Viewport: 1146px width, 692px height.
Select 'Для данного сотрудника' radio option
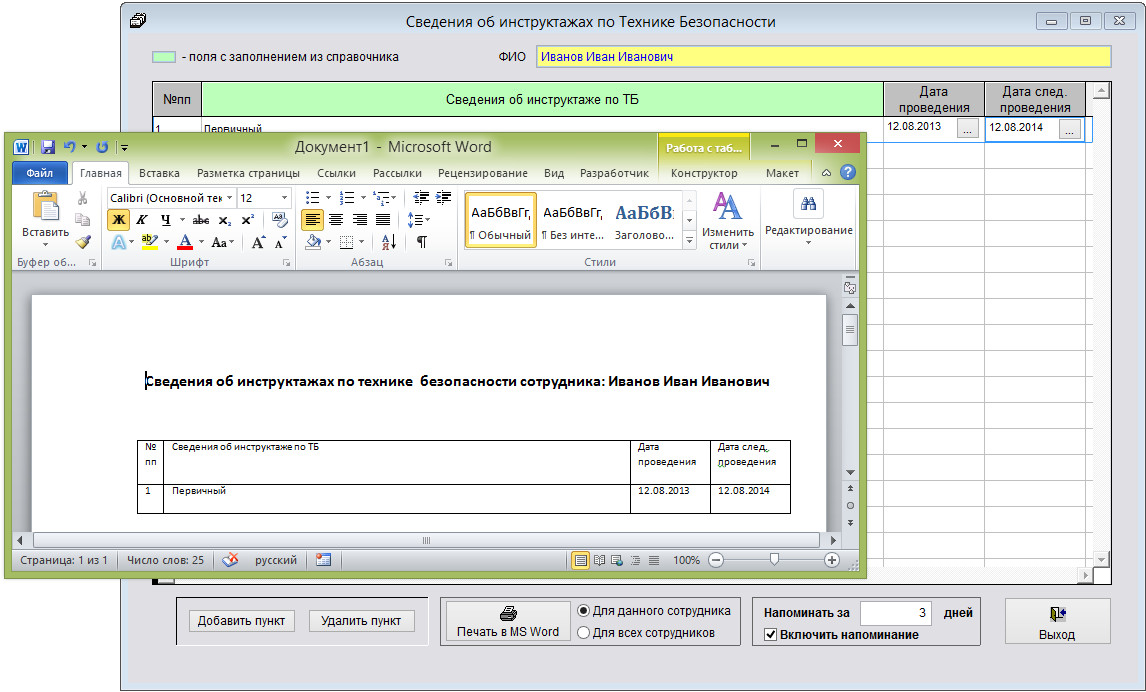pyautogui.click(x=584, y=610)
